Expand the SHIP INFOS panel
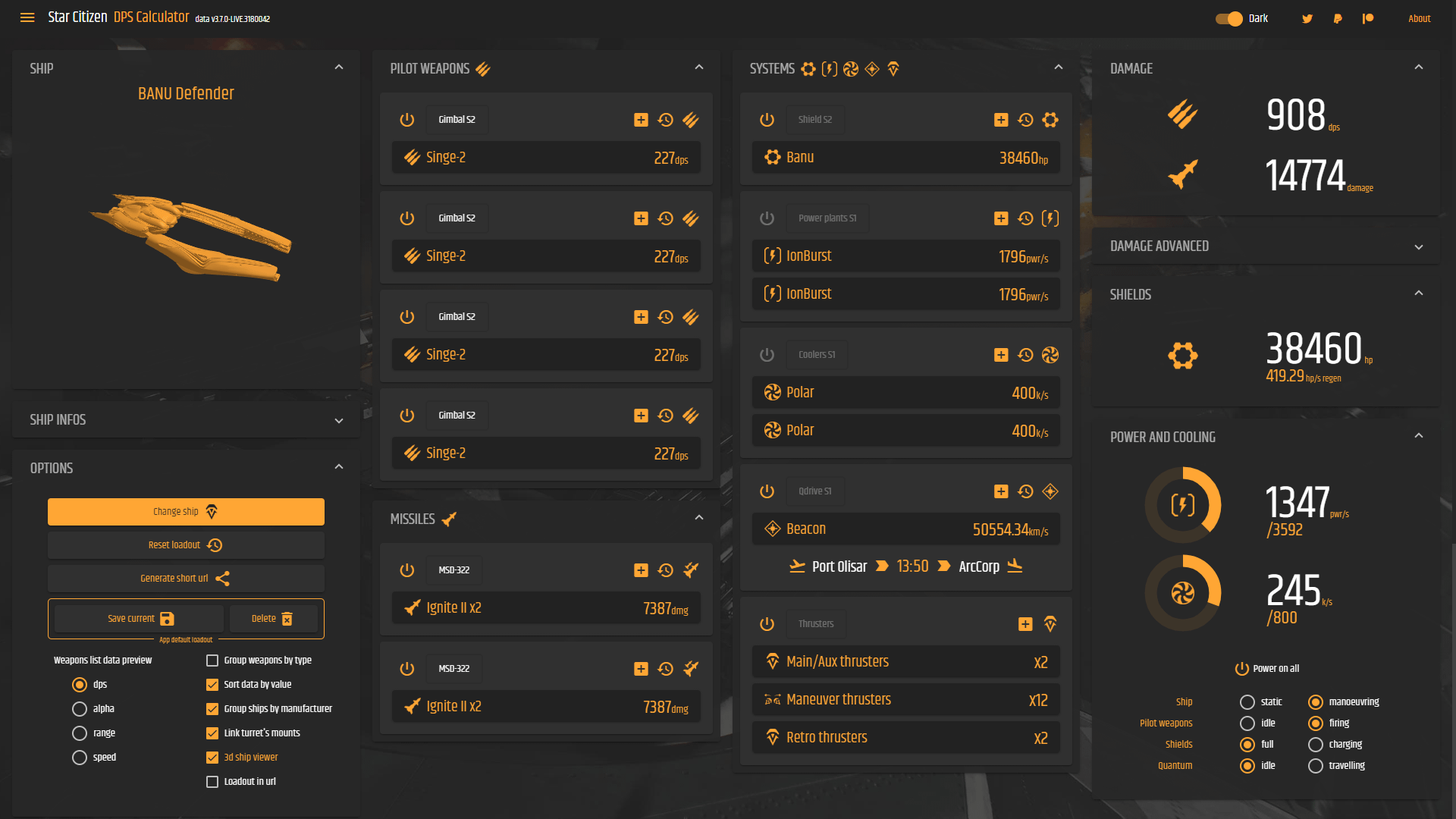Viewport: 1456px width, 819px height. [339, 421]
